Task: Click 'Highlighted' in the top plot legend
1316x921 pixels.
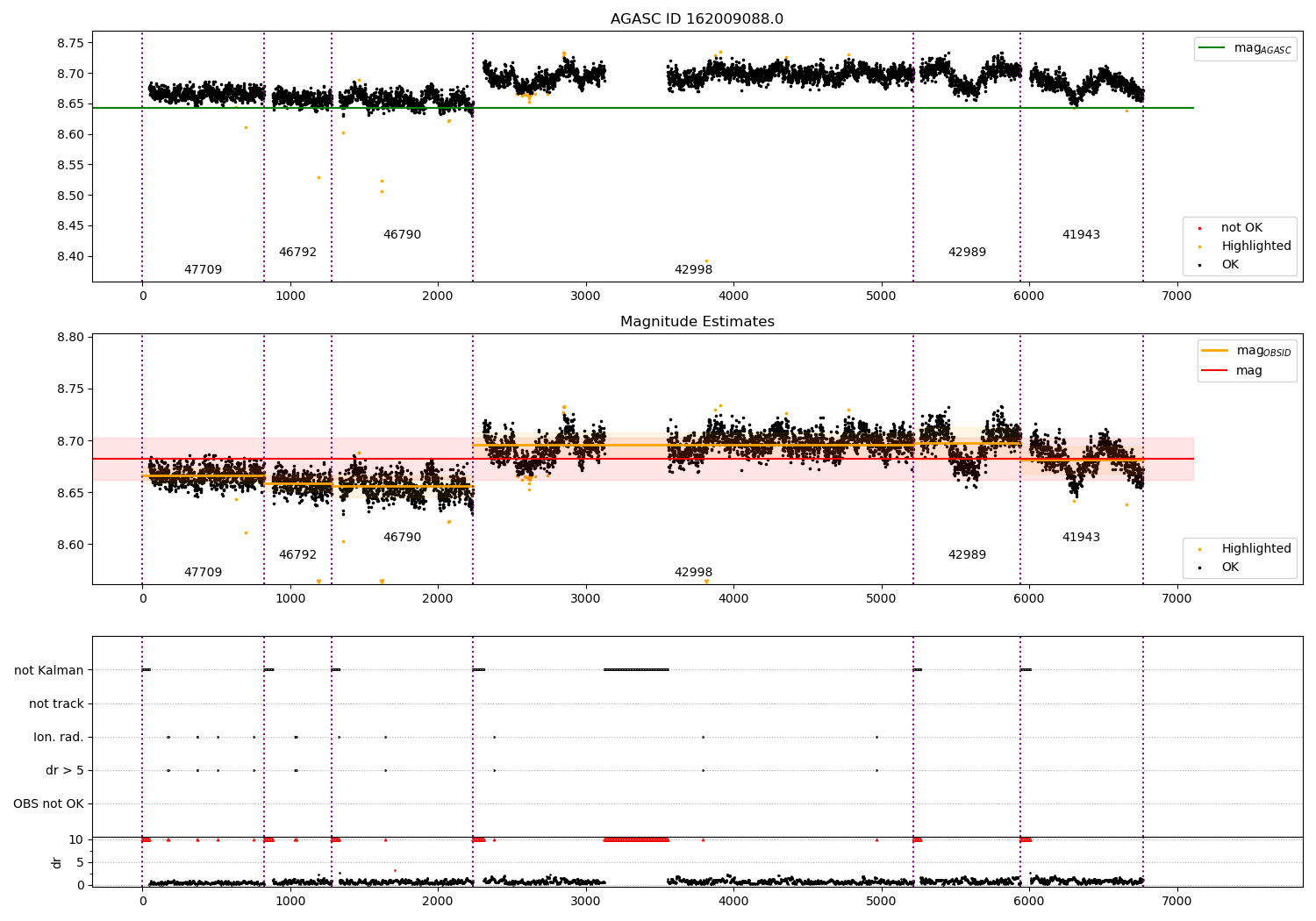Action: 1256,246
